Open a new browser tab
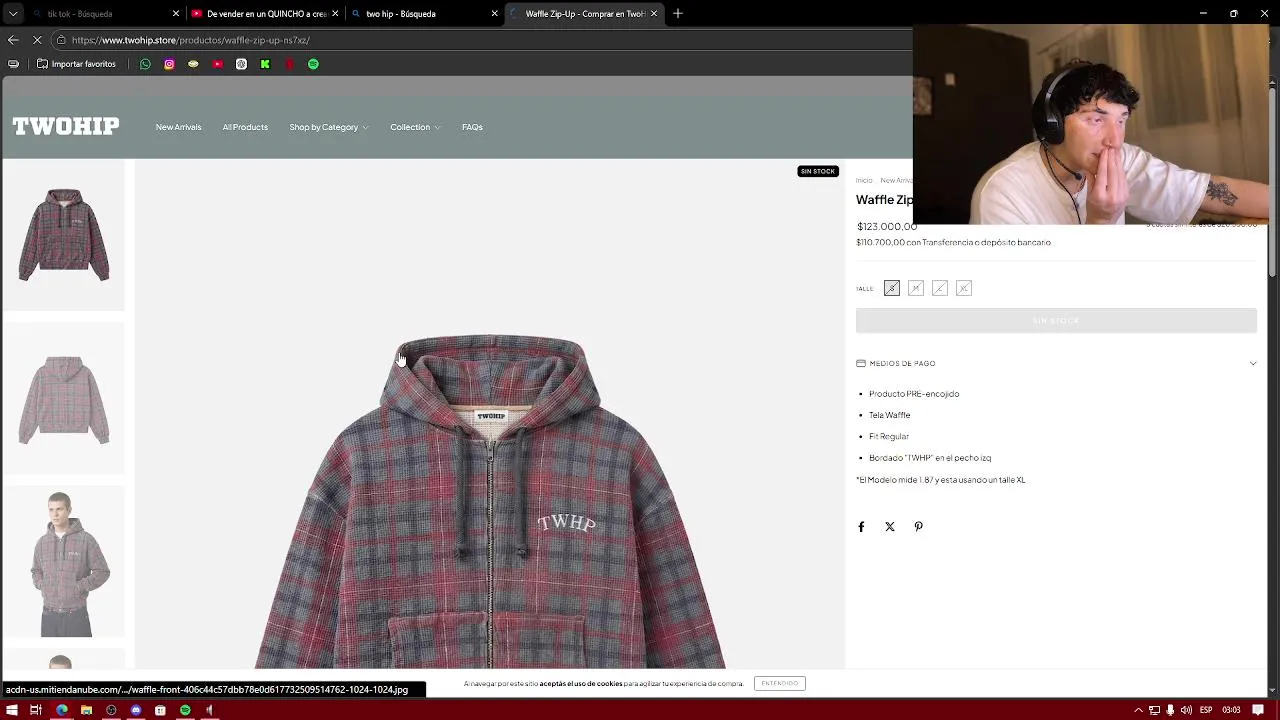 (678, 14)
